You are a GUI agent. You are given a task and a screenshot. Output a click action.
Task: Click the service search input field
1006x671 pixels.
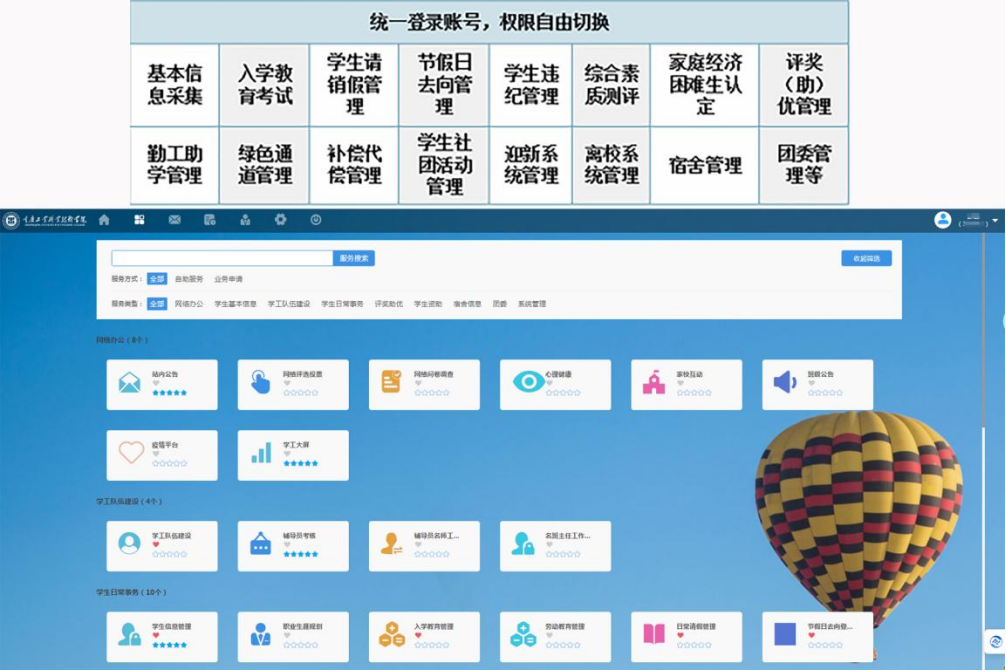221,258
